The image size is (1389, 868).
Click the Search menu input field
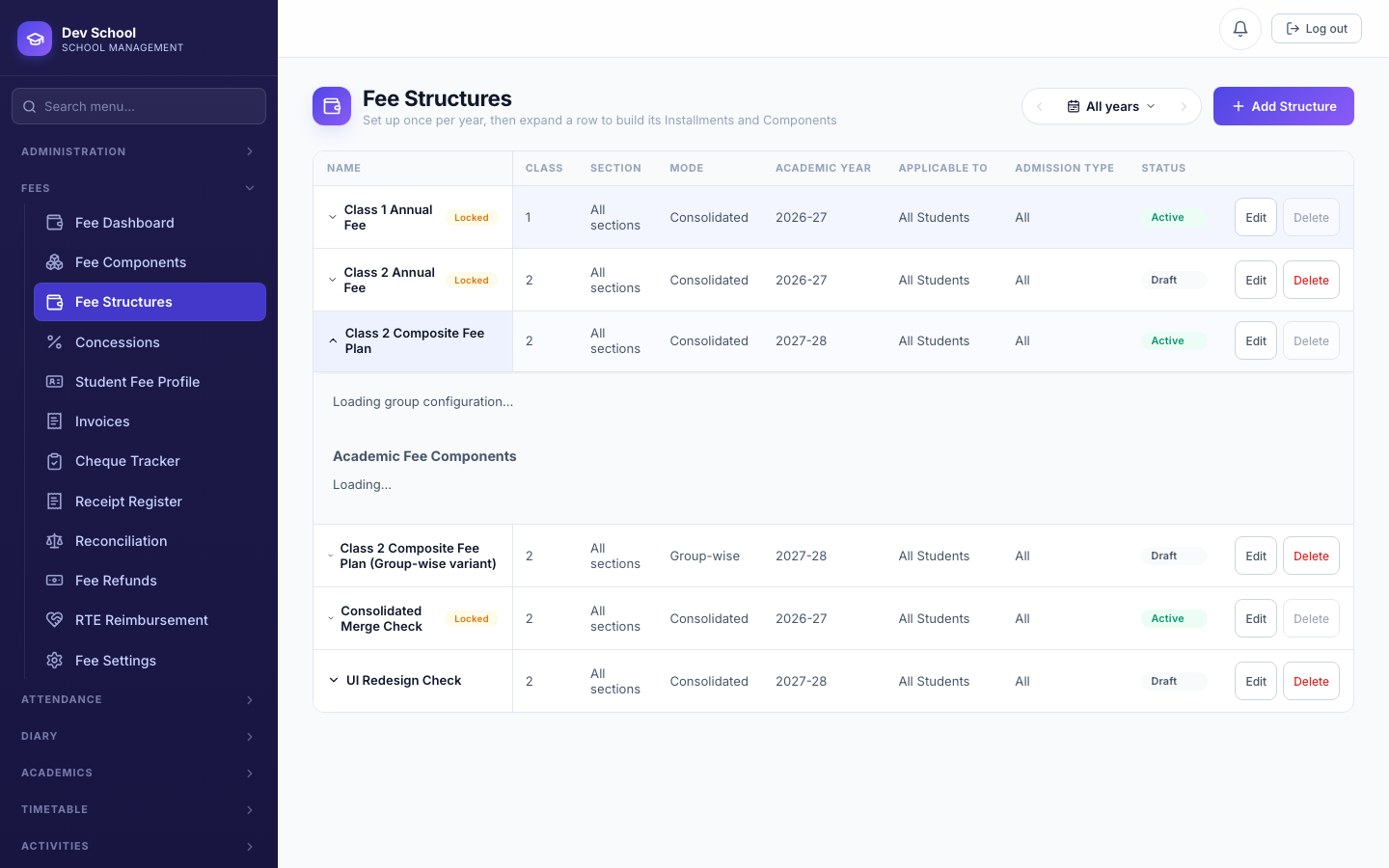[139, 106]
